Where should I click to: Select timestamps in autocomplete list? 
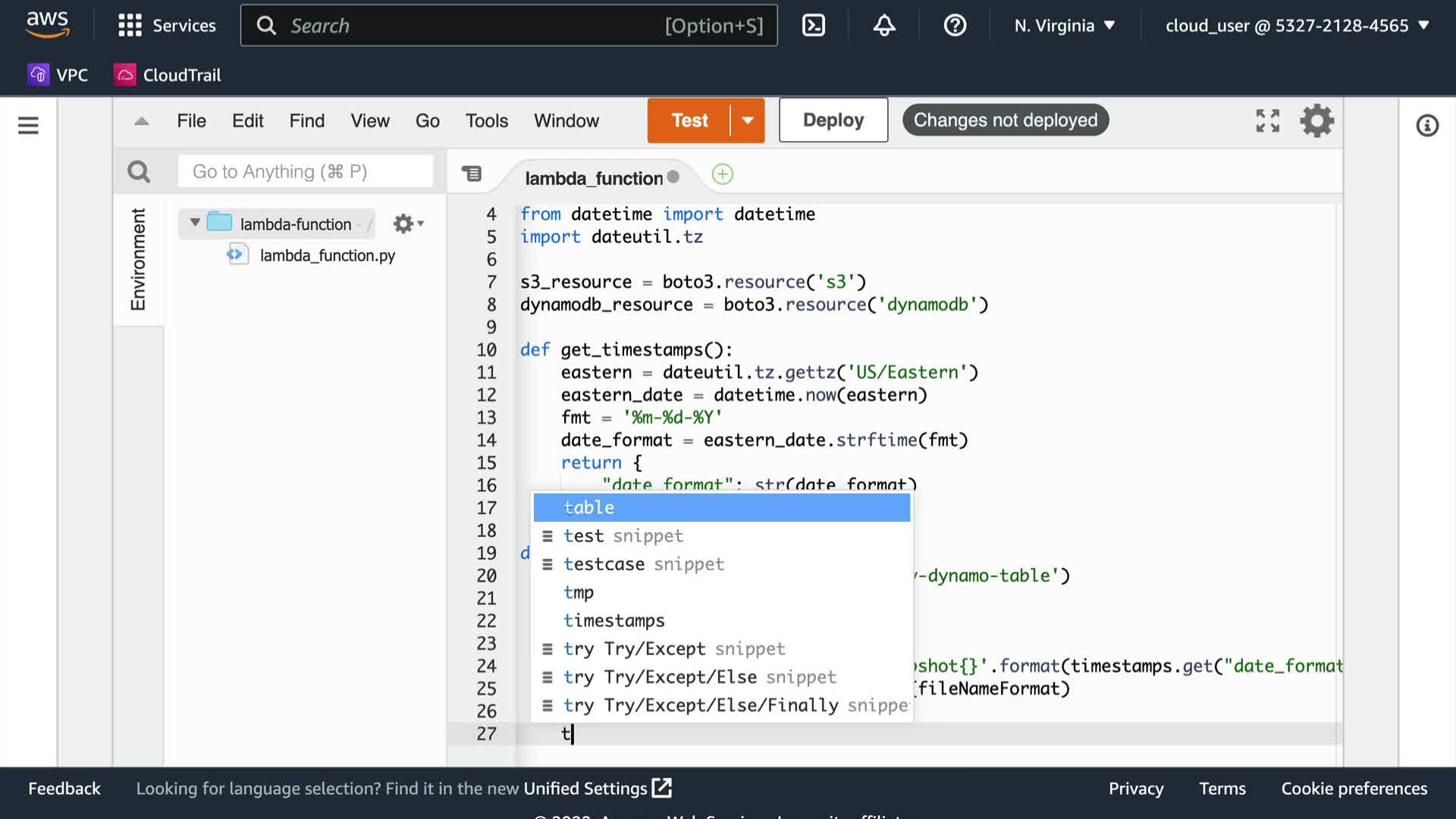(613, 620)
